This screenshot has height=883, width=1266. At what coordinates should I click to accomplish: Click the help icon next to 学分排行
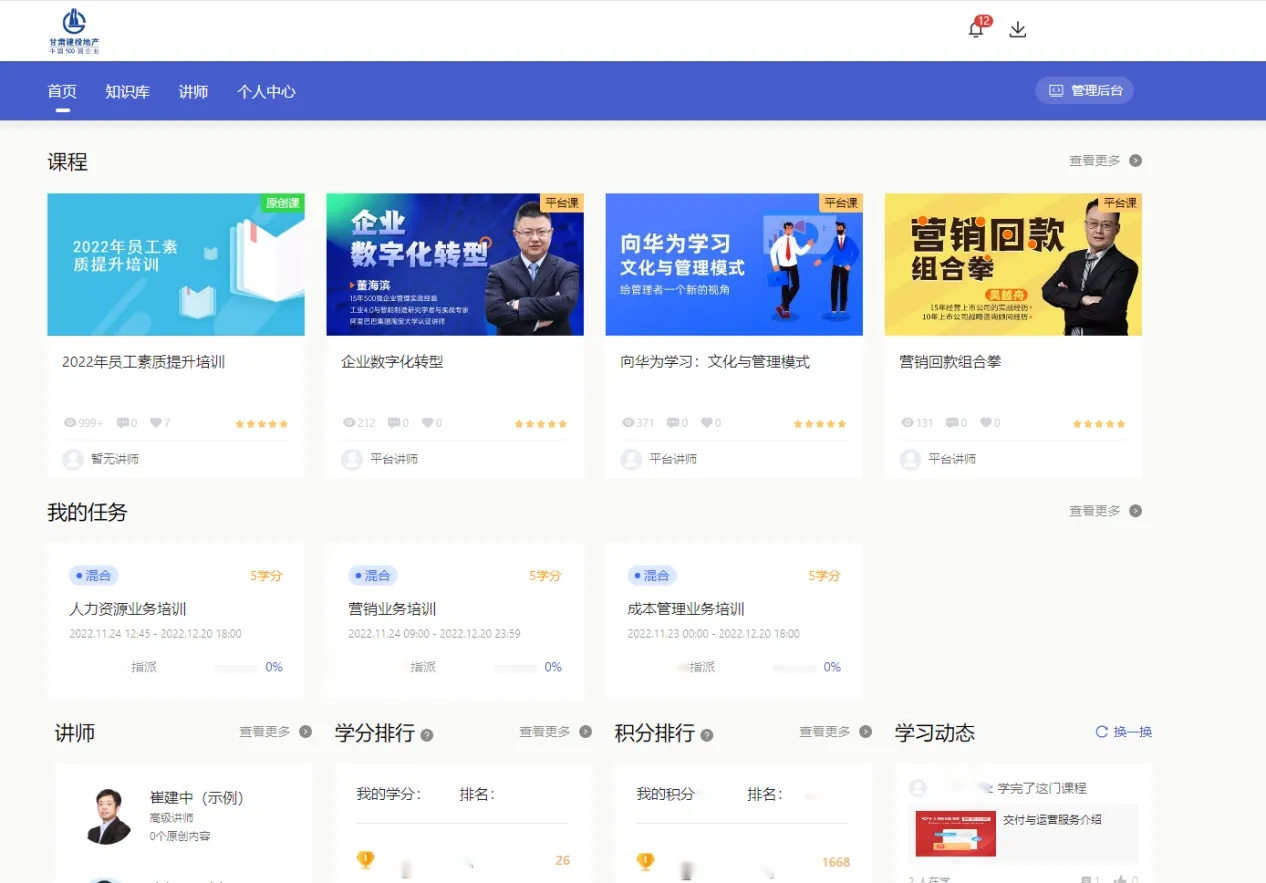click(427, 735)
